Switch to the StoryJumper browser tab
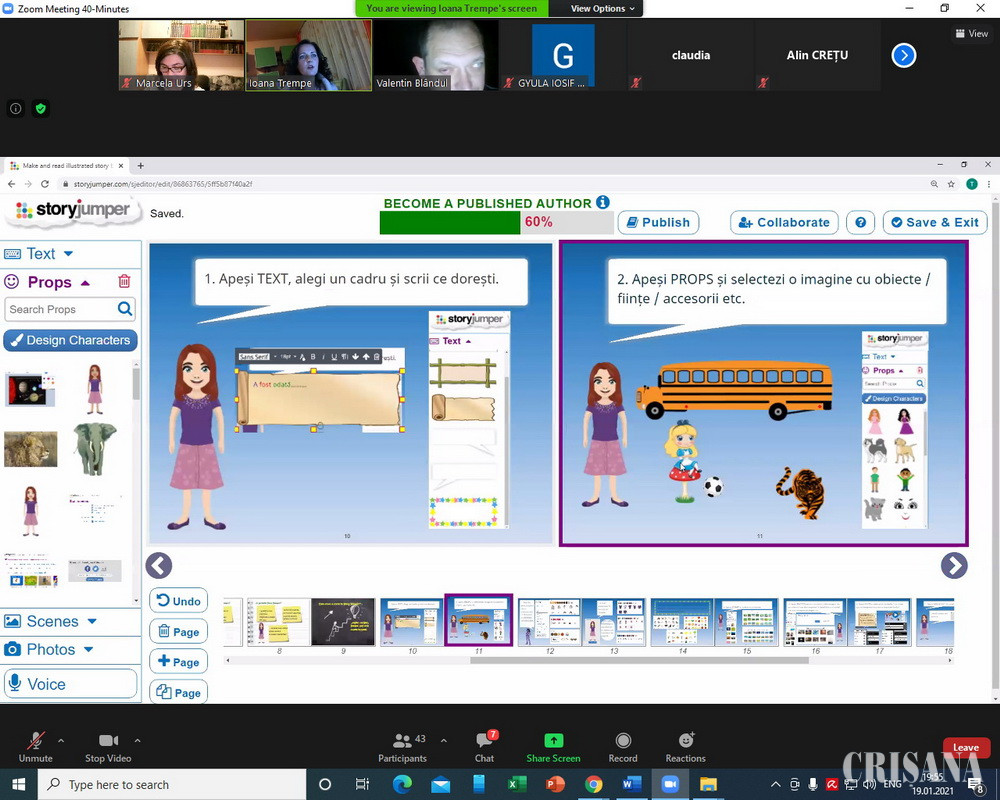Viewport: 1000px width, 800px height. tap(65, 166)
